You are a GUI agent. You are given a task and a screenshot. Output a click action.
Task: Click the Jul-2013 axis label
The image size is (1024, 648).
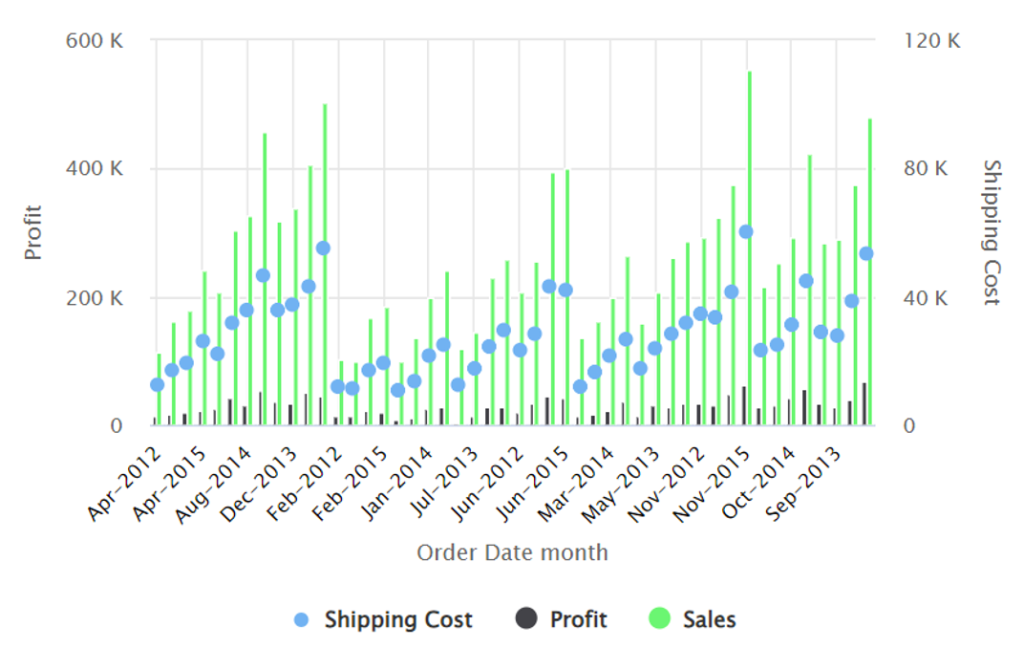click(x=445, y=481)
